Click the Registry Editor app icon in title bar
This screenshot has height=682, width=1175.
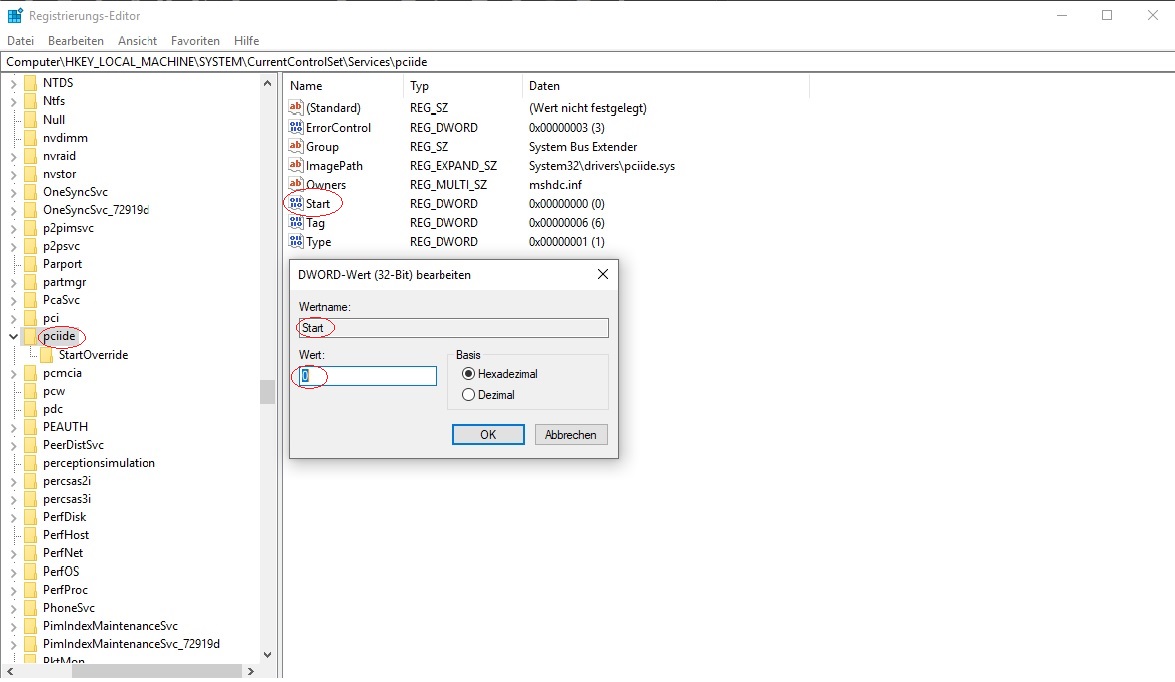point(14,16)
